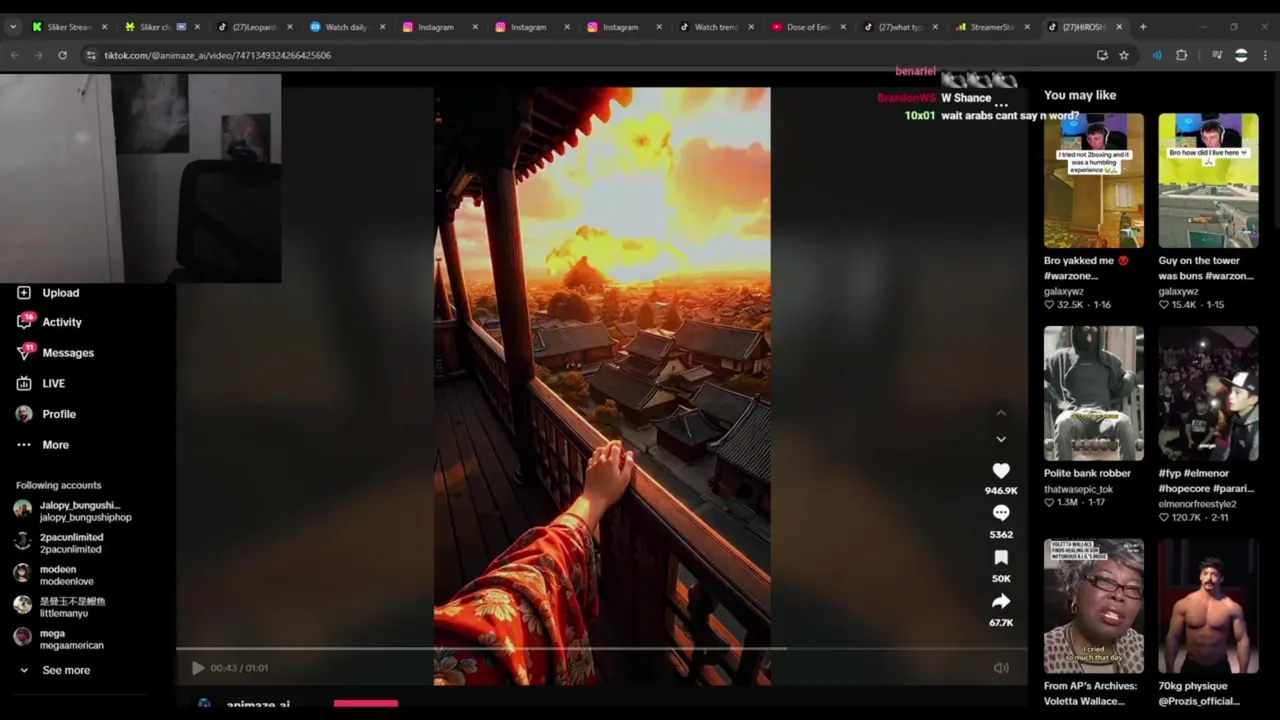1280x720 pixels.
Task: Click the Messages paper-plane icon
Action: pos(24,353)
